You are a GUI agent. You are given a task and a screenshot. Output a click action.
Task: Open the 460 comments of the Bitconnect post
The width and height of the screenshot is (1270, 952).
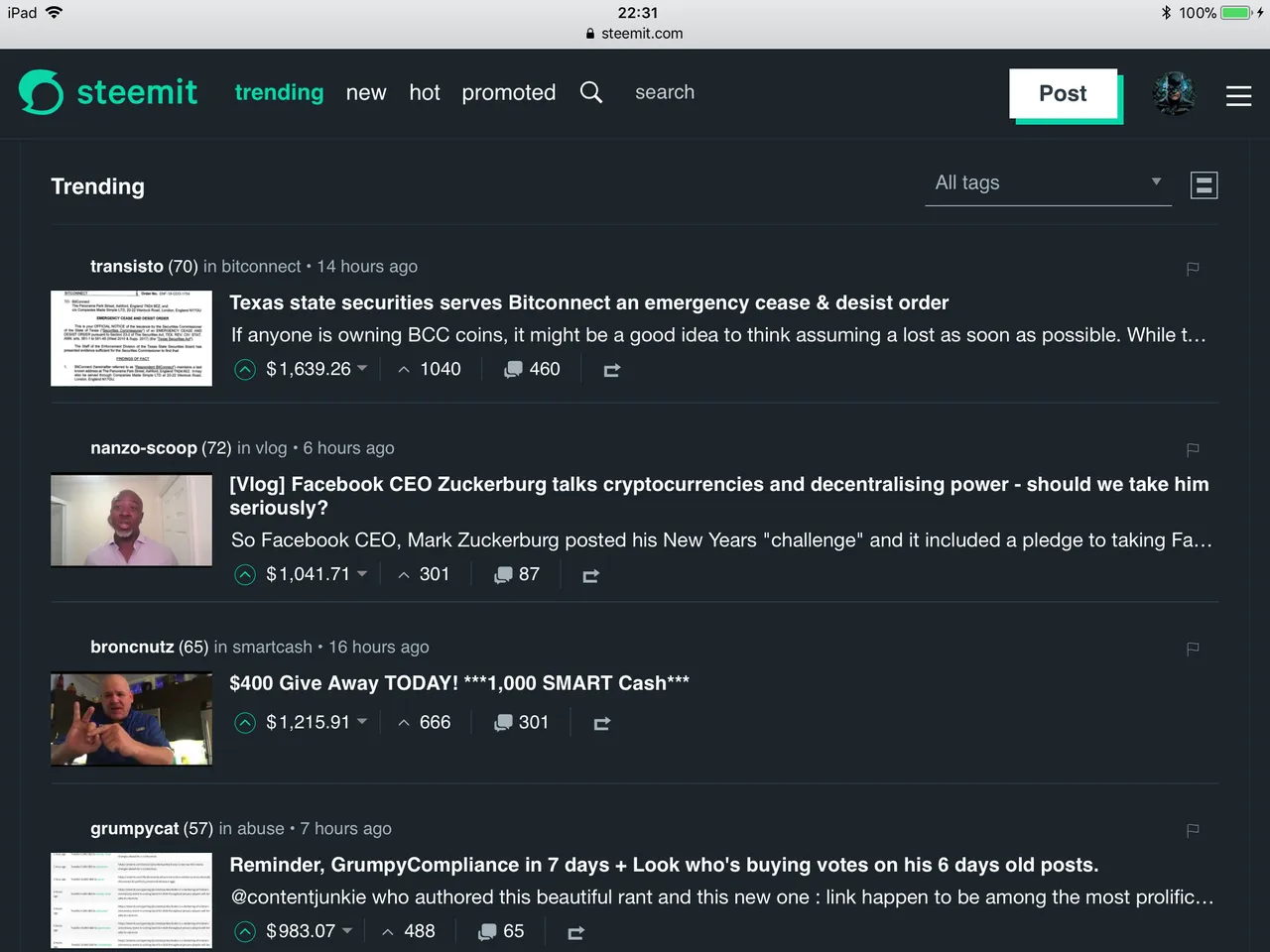coord(532,369)
